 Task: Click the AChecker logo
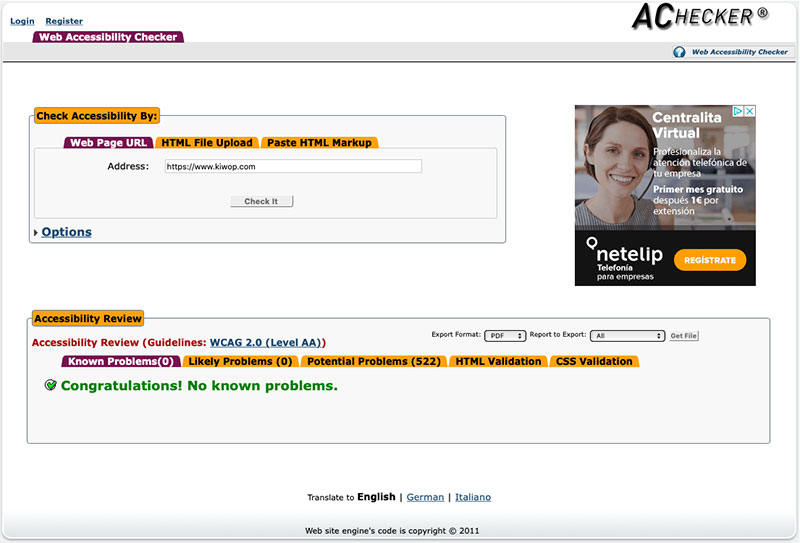(699, 16)
